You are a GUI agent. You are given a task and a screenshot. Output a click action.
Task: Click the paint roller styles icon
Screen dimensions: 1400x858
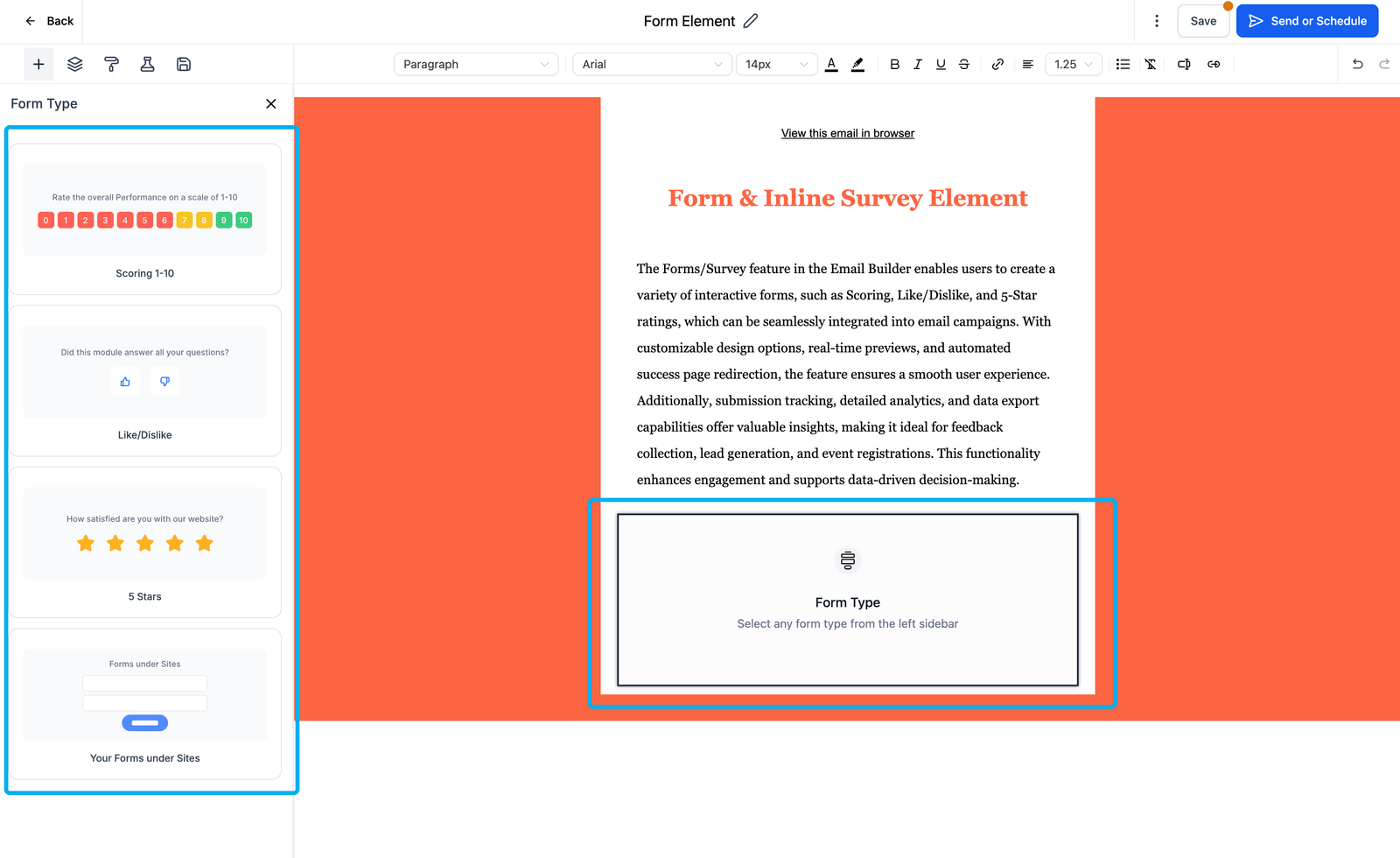[x=111, y=64]
